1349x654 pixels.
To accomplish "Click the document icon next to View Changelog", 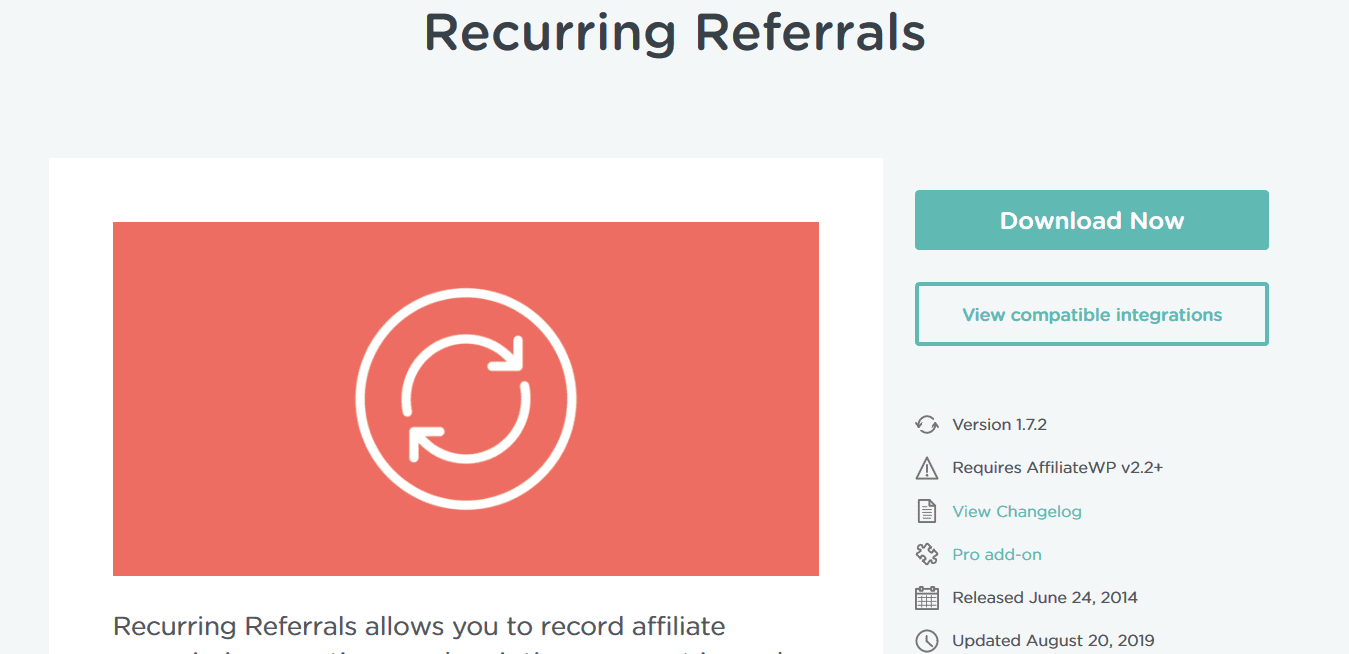I will (x=927, y=511).
